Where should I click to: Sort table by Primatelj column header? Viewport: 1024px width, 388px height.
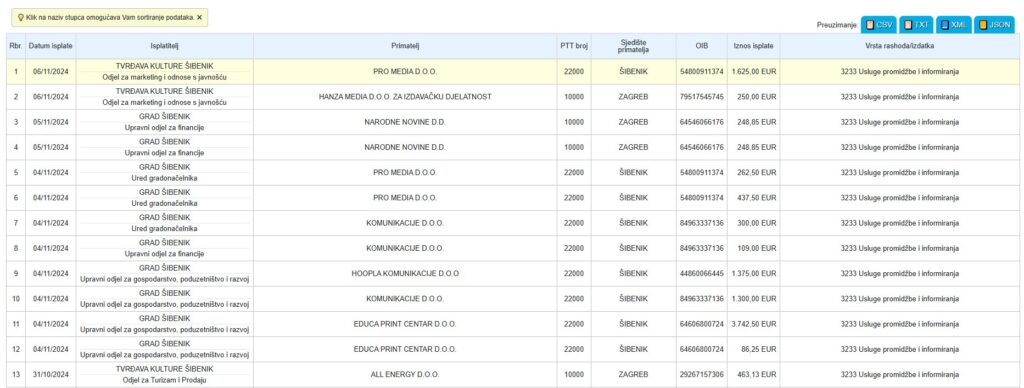point(405,46)
